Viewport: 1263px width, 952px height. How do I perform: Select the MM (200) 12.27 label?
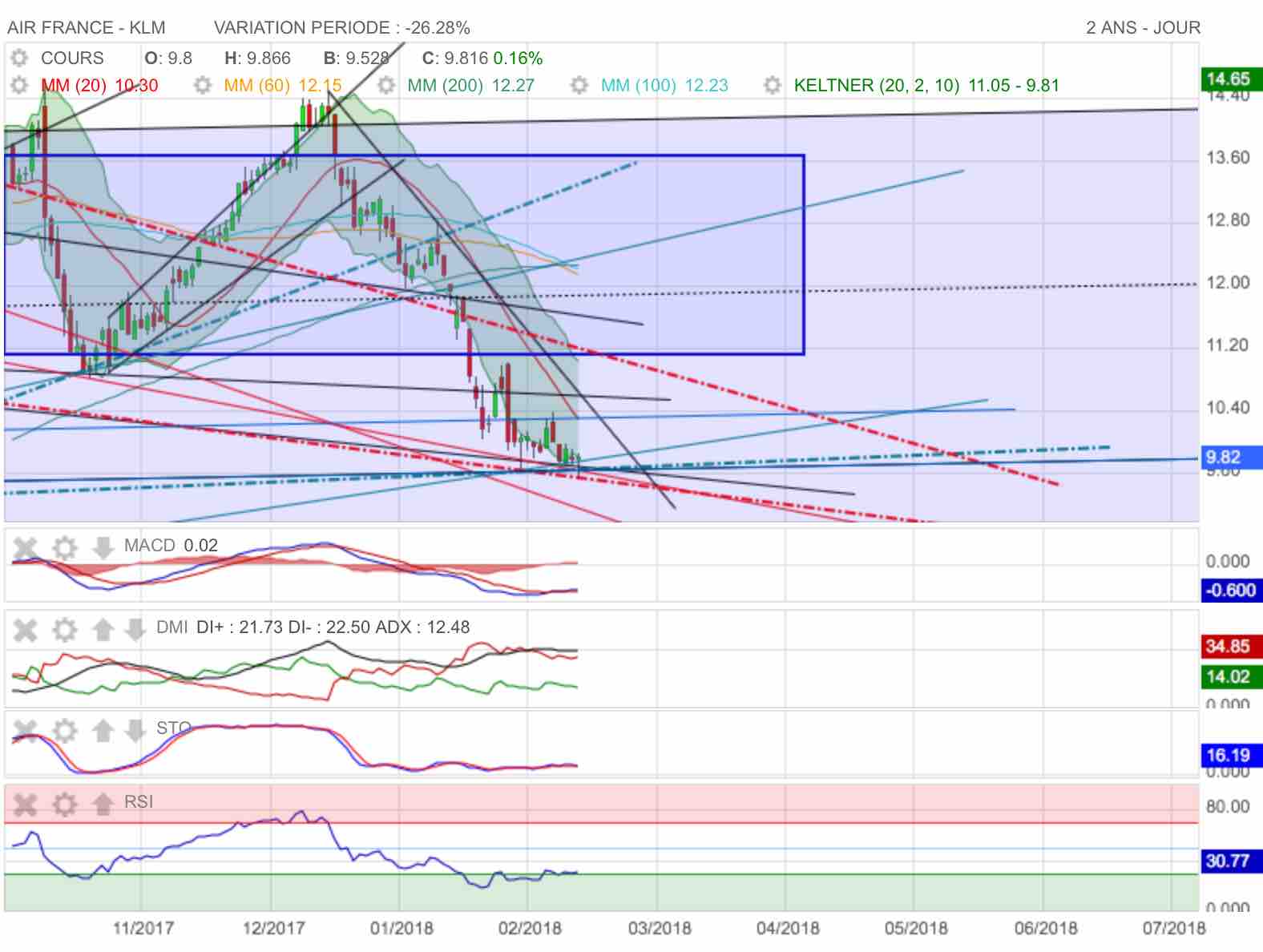coord(470,85)
